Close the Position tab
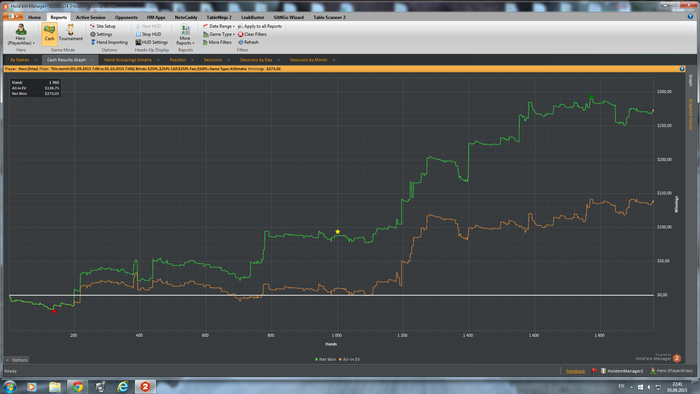This screenshot has height=394, width=700. pos(192,60)
